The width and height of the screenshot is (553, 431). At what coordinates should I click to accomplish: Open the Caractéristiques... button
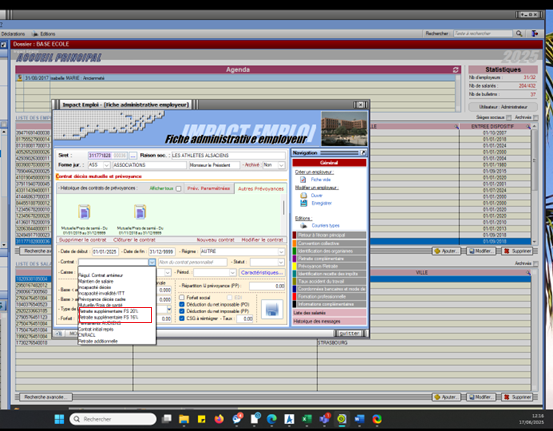click(x=262, y=273)
